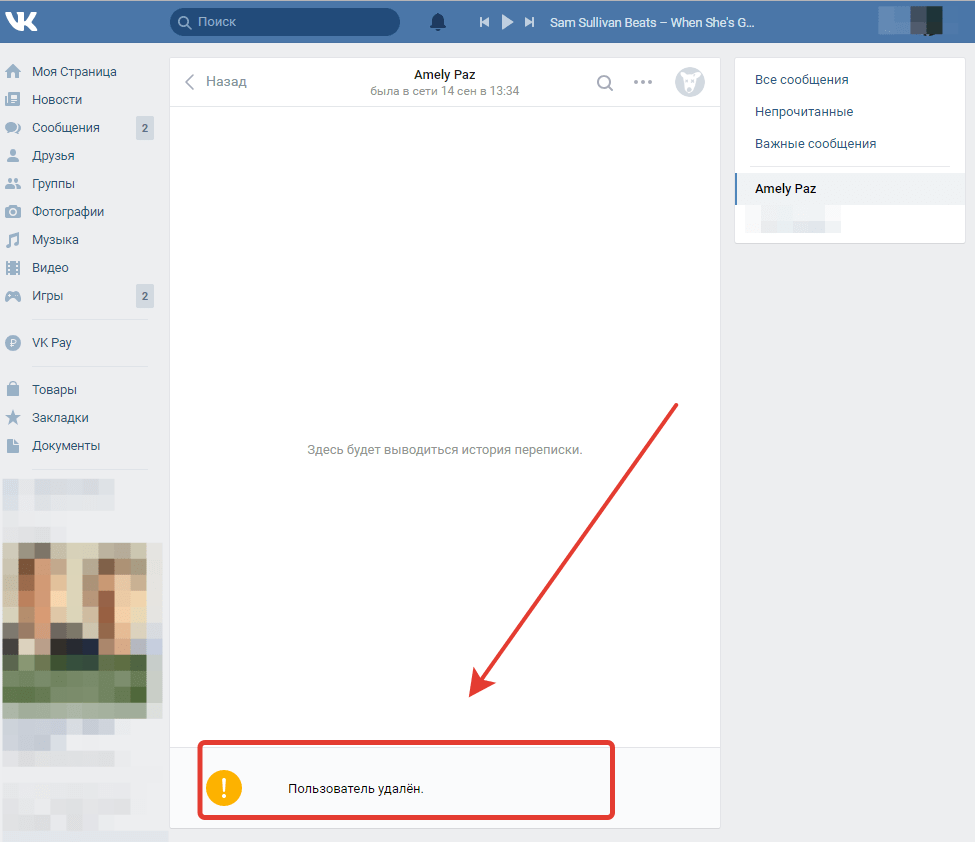Open the Sam Sullivan Beats track title
The width and height of the screenshot is (975, 842).
click(652, 22)
